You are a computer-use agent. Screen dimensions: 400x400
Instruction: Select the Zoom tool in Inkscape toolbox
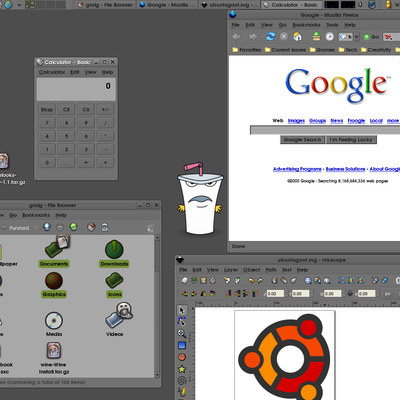(182, 333)
